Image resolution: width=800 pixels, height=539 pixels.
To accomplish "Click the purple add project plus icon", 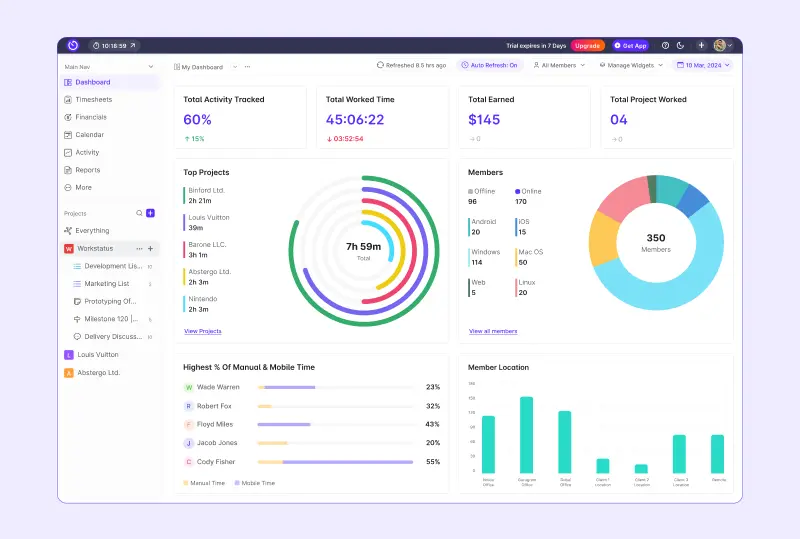I will tap(150, 213).
